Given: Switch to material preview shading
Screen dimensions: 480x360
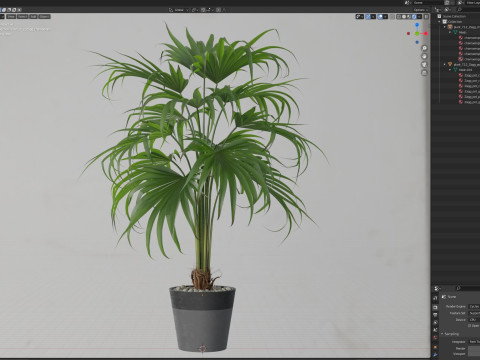Looking at the screenshot, I should [409, 16].
